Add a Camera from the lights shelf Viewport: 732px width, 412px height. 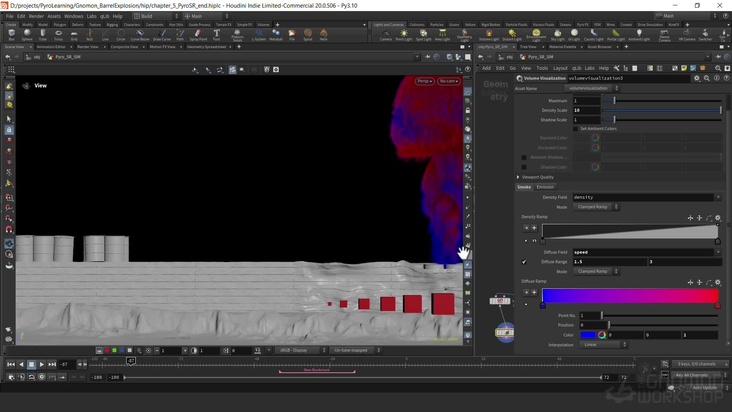pyautogui.click(x=386, y=35)
